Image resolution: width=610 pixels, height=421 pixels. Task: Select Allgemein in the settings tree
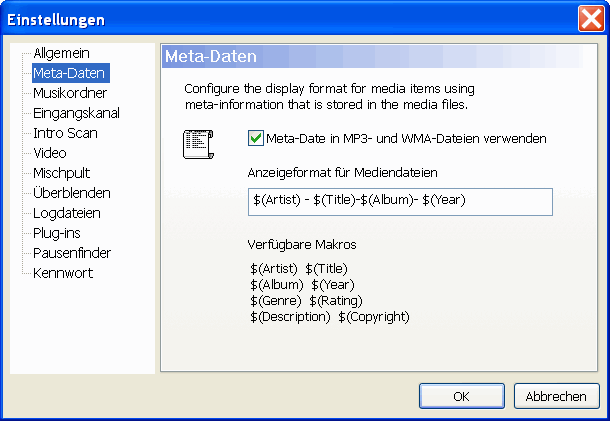(62, 53)
